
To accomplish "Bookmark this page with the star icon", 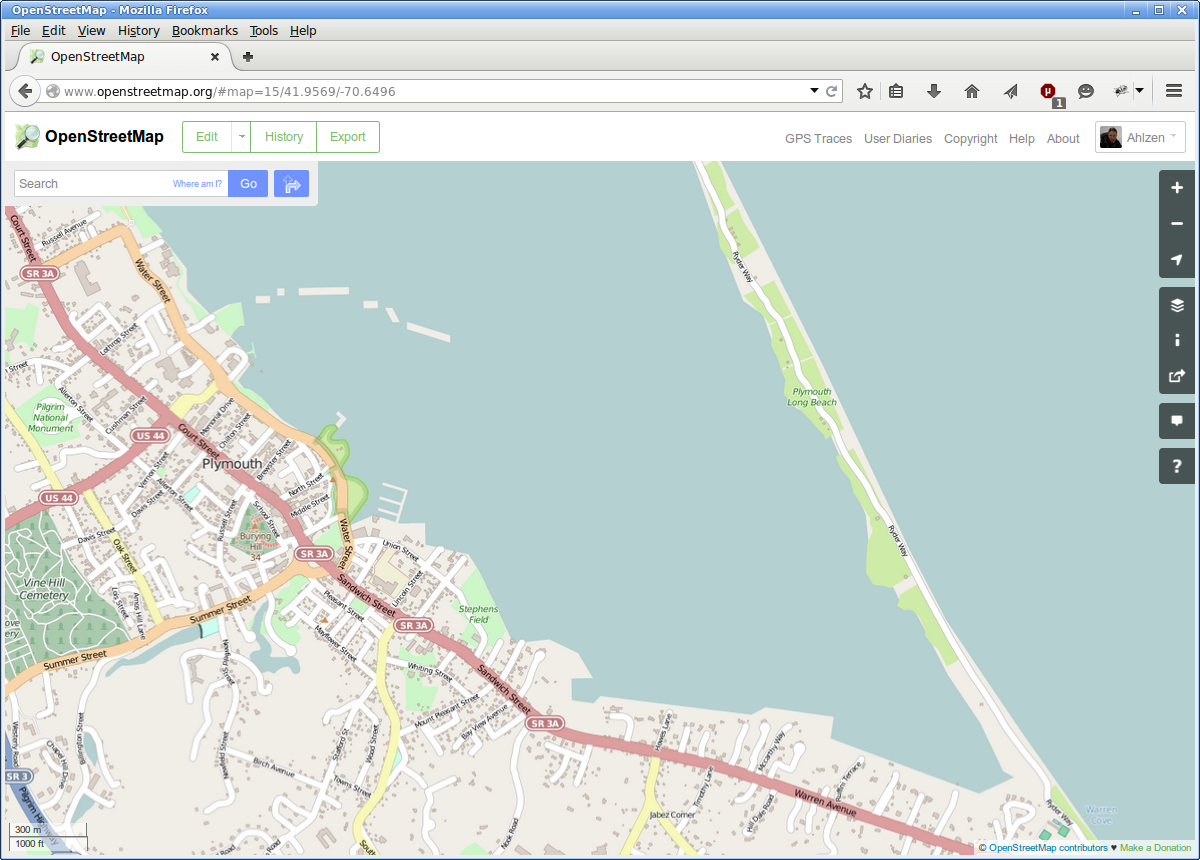I will click(x=865, y=91).
